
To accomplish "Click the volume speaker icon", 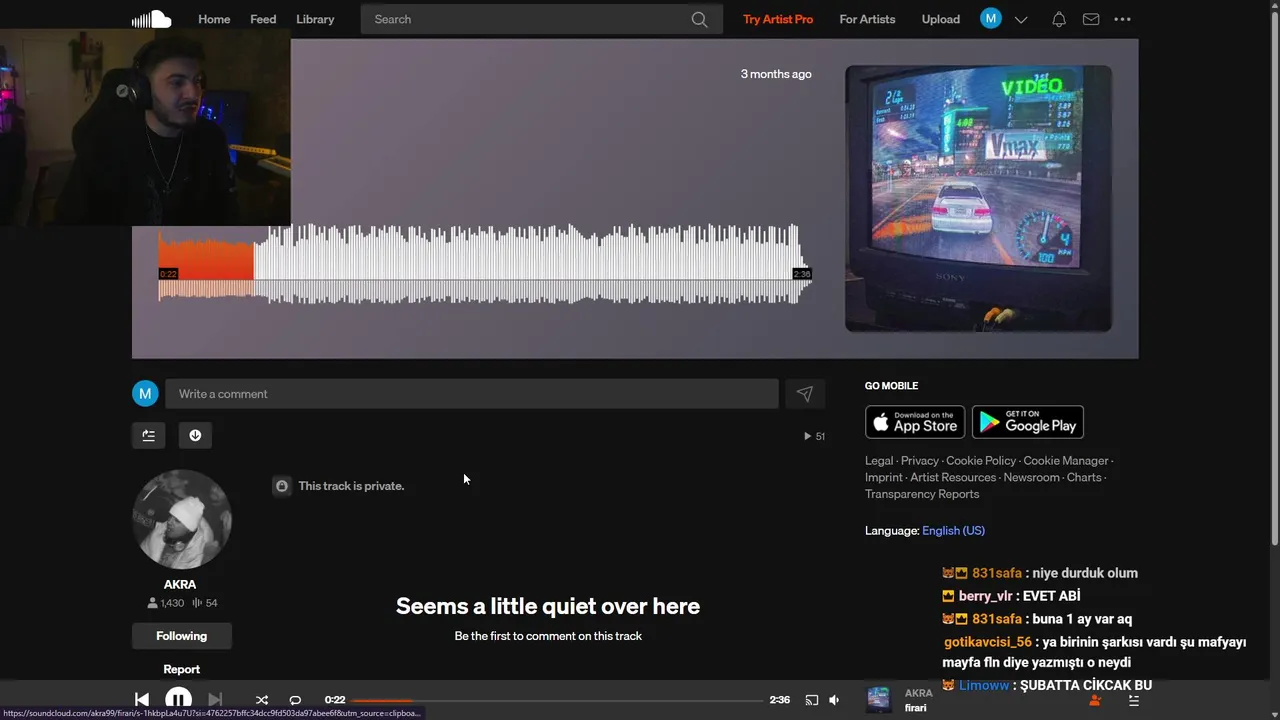I will [x=834, y=700].
